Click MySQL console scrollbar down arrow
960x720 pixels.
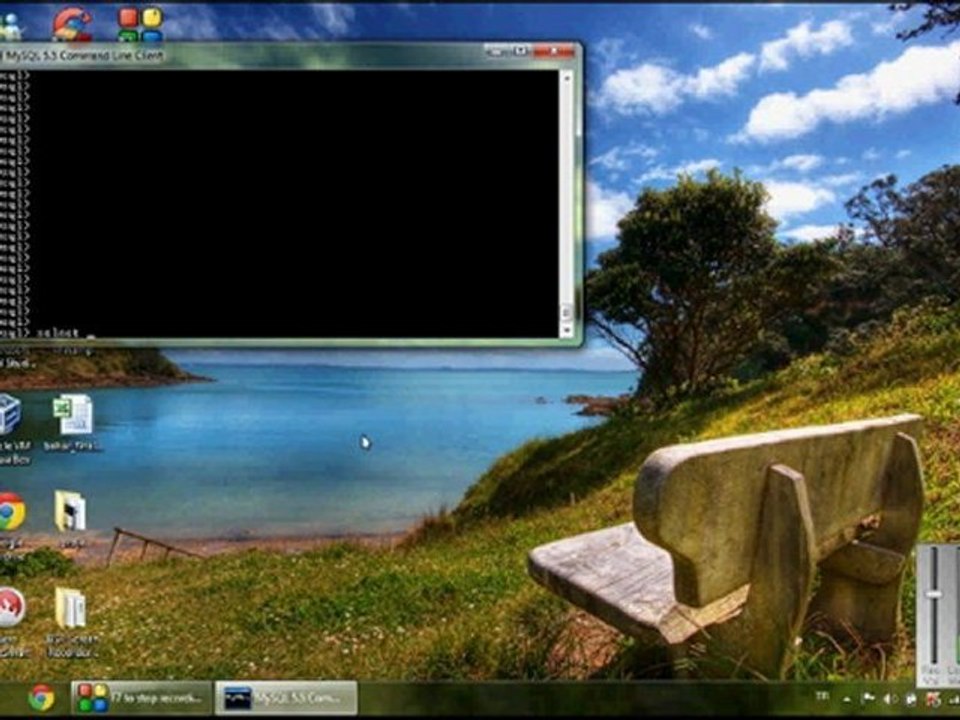click(566, 330)
